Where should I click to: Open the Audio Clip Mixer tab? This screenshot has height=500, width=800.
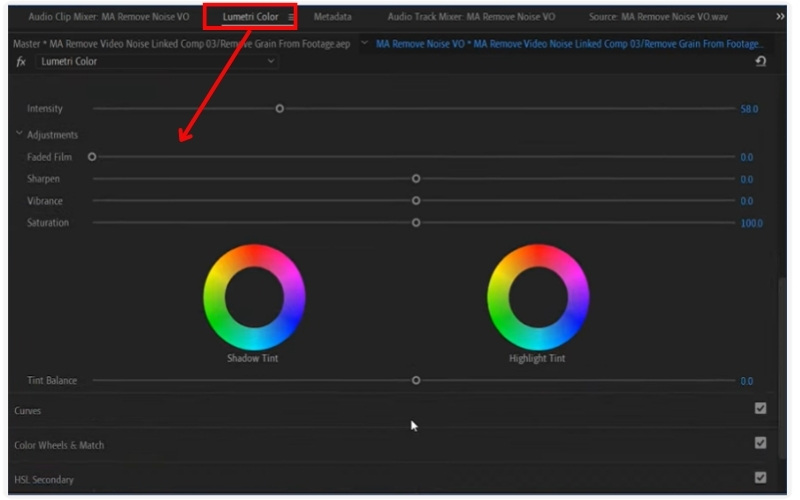[x=108, y=17]
